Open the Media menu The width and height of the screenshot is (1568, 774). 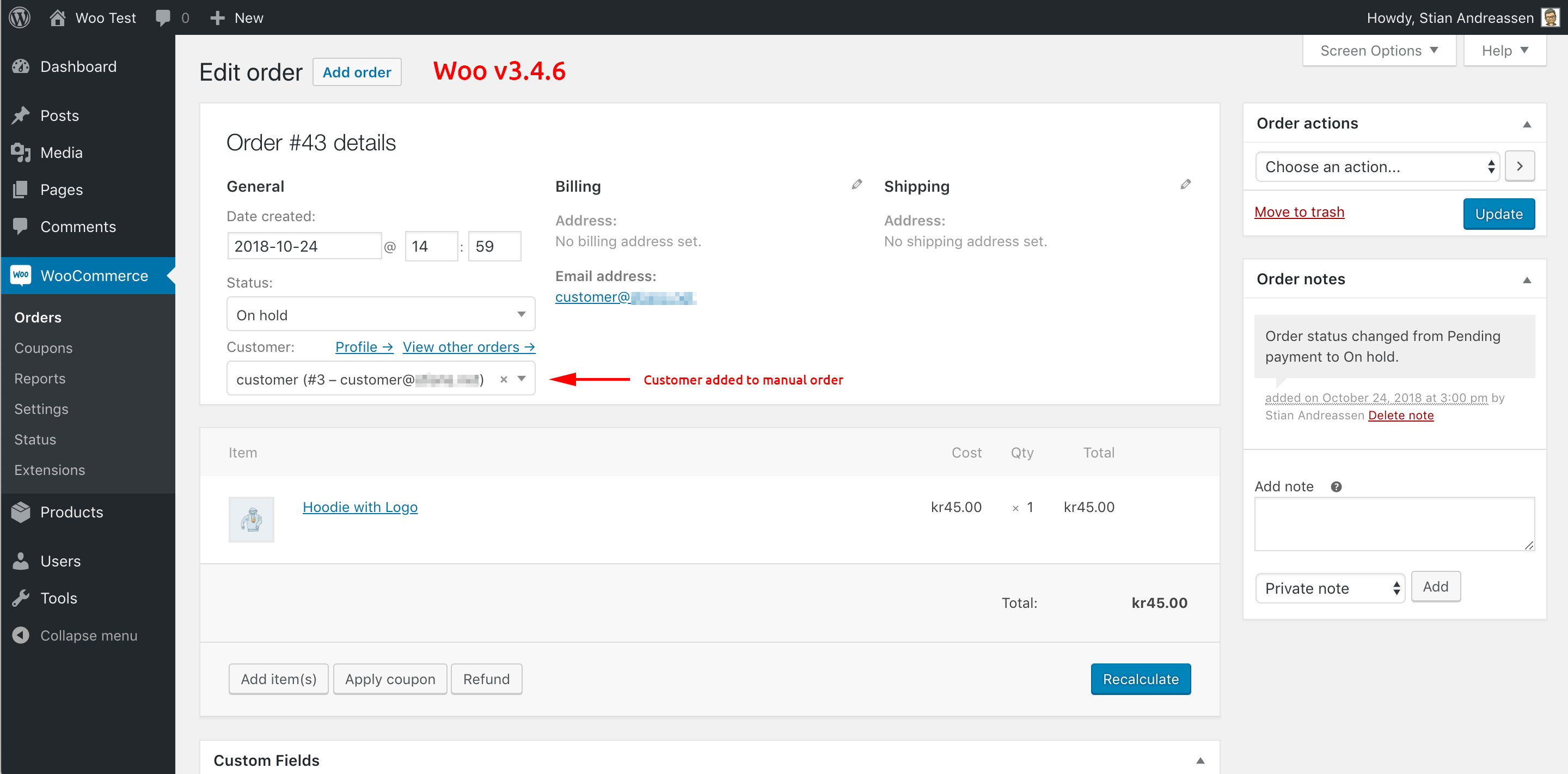[88, 153]
